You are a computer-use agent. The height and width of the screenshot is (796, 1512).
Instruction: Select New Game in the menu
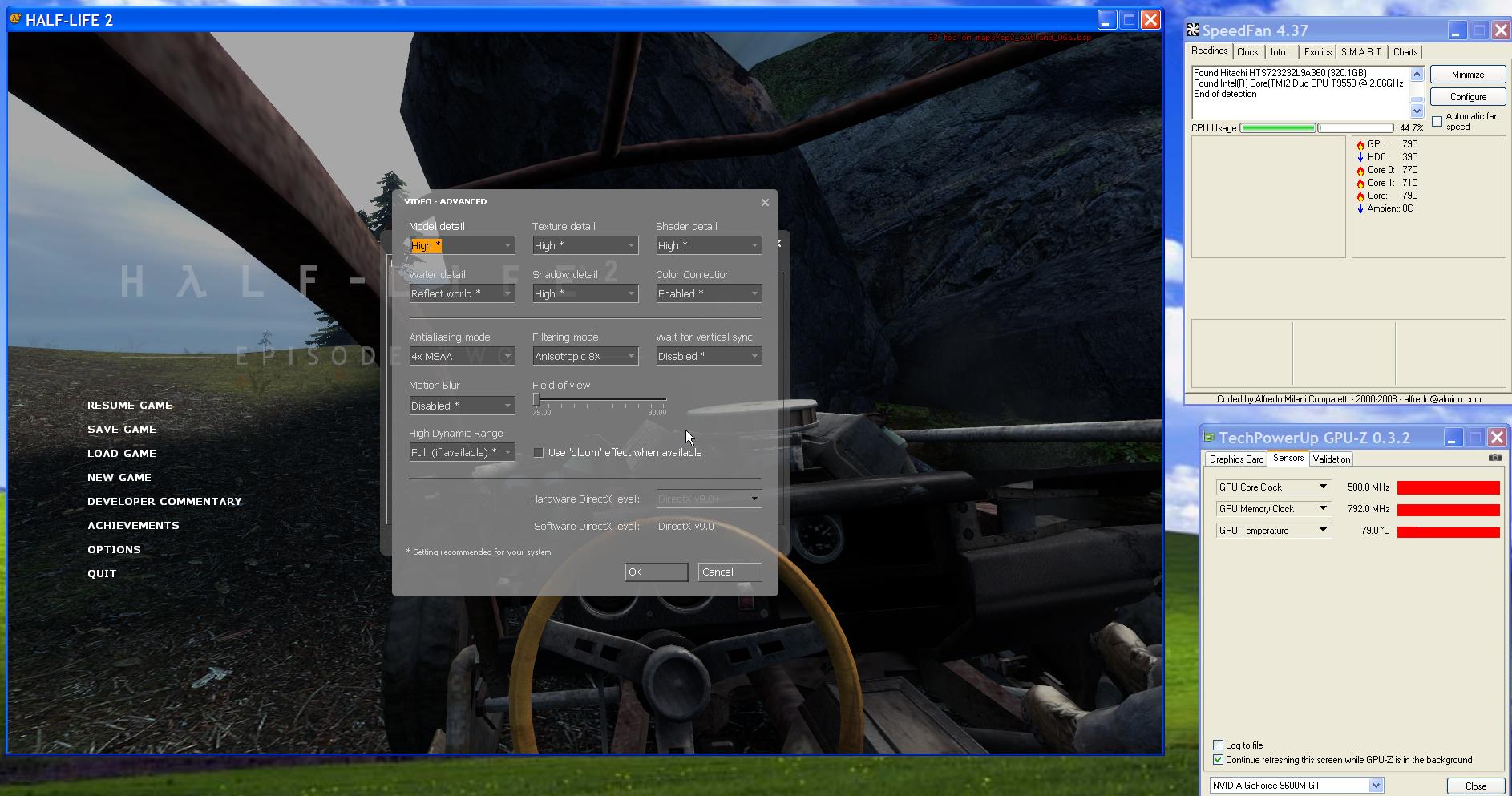click(119, 478)
